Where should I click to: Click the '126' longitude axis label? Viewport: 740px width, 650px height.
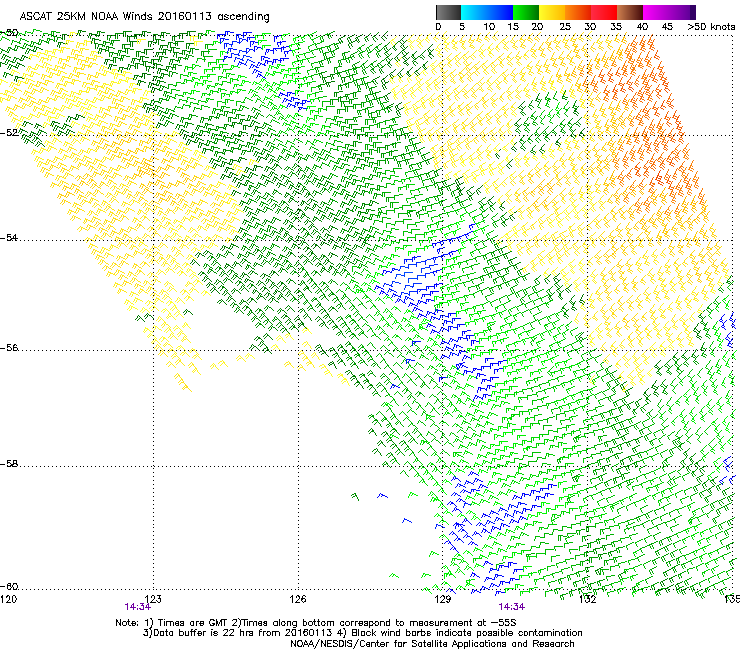[x=298, y=599]
